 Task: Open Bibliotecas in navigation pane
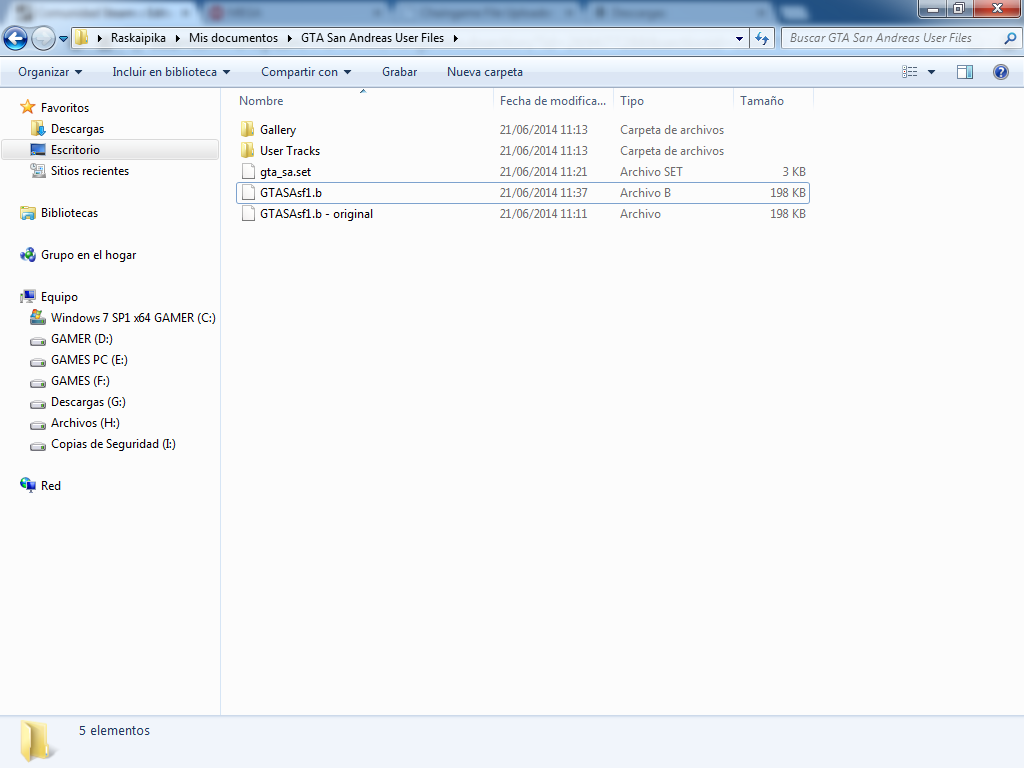pyautogui.click(x=69, y=213)
